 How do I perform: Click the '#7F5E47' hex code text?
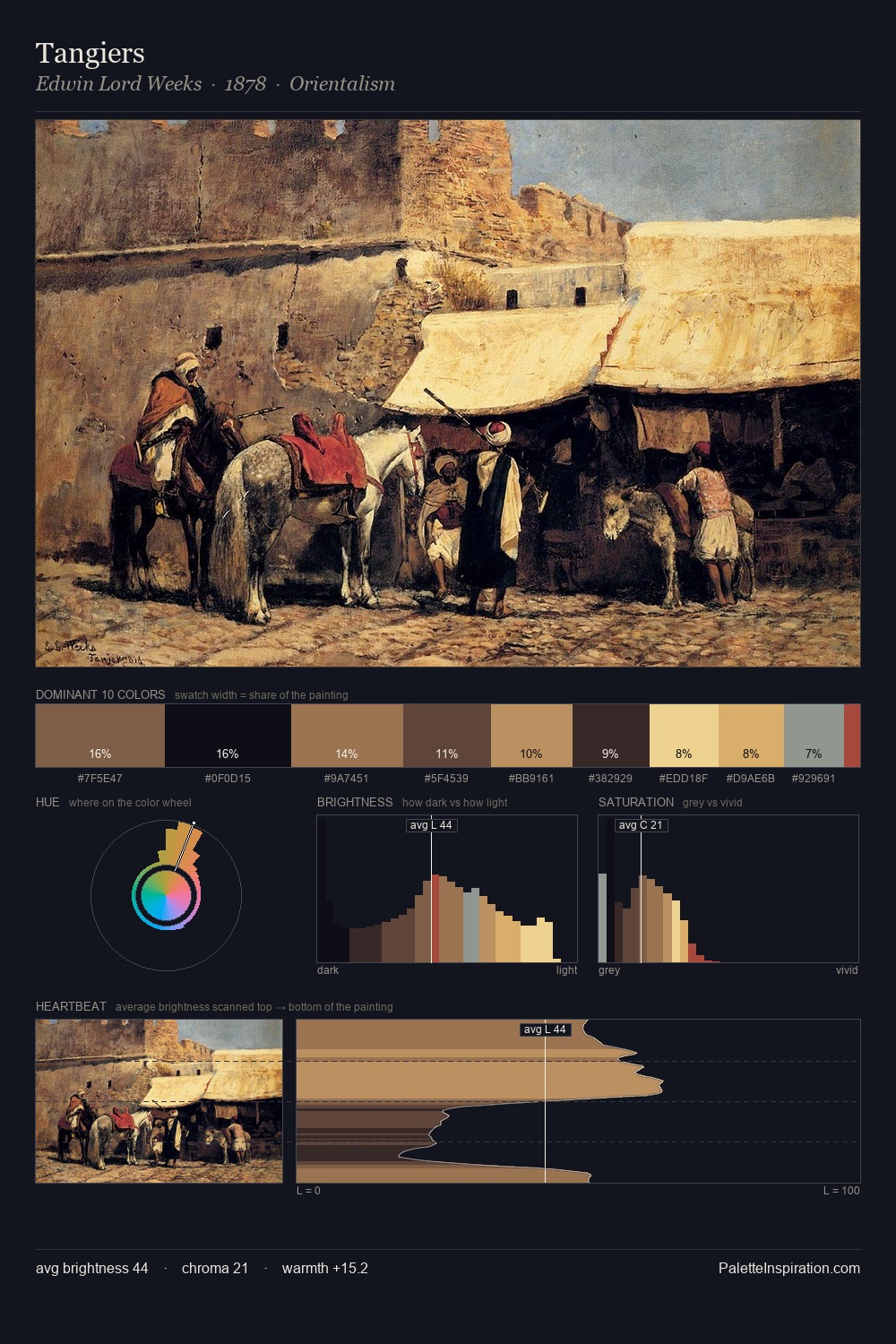click(100, 778)
